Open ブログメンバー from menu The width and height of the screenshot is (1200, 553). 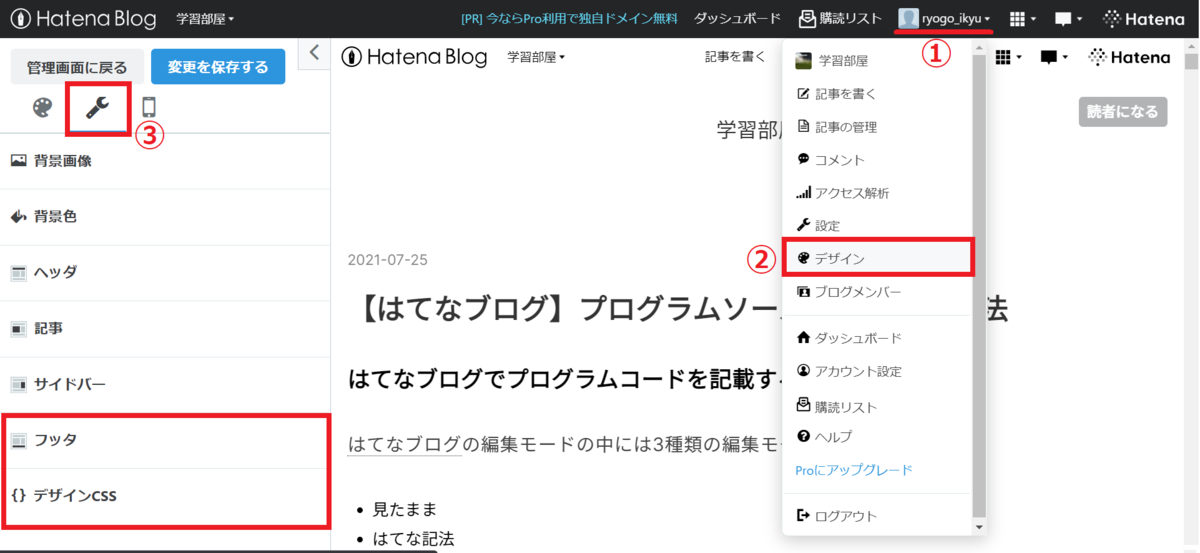pyautogui.click(x=877, y=292)
